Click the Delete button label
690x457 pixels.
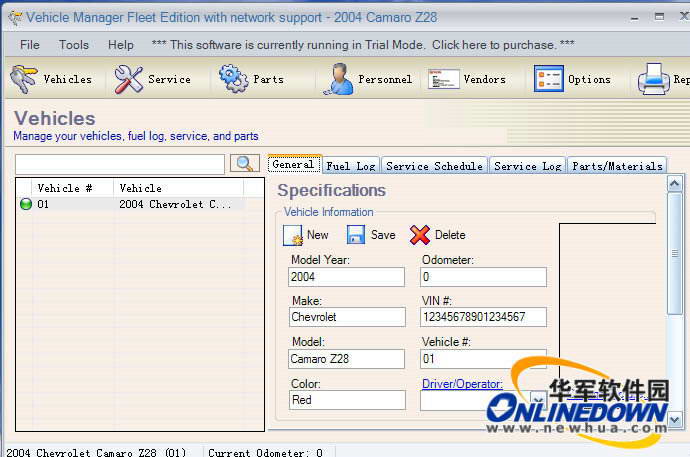[x=450, y=235]
